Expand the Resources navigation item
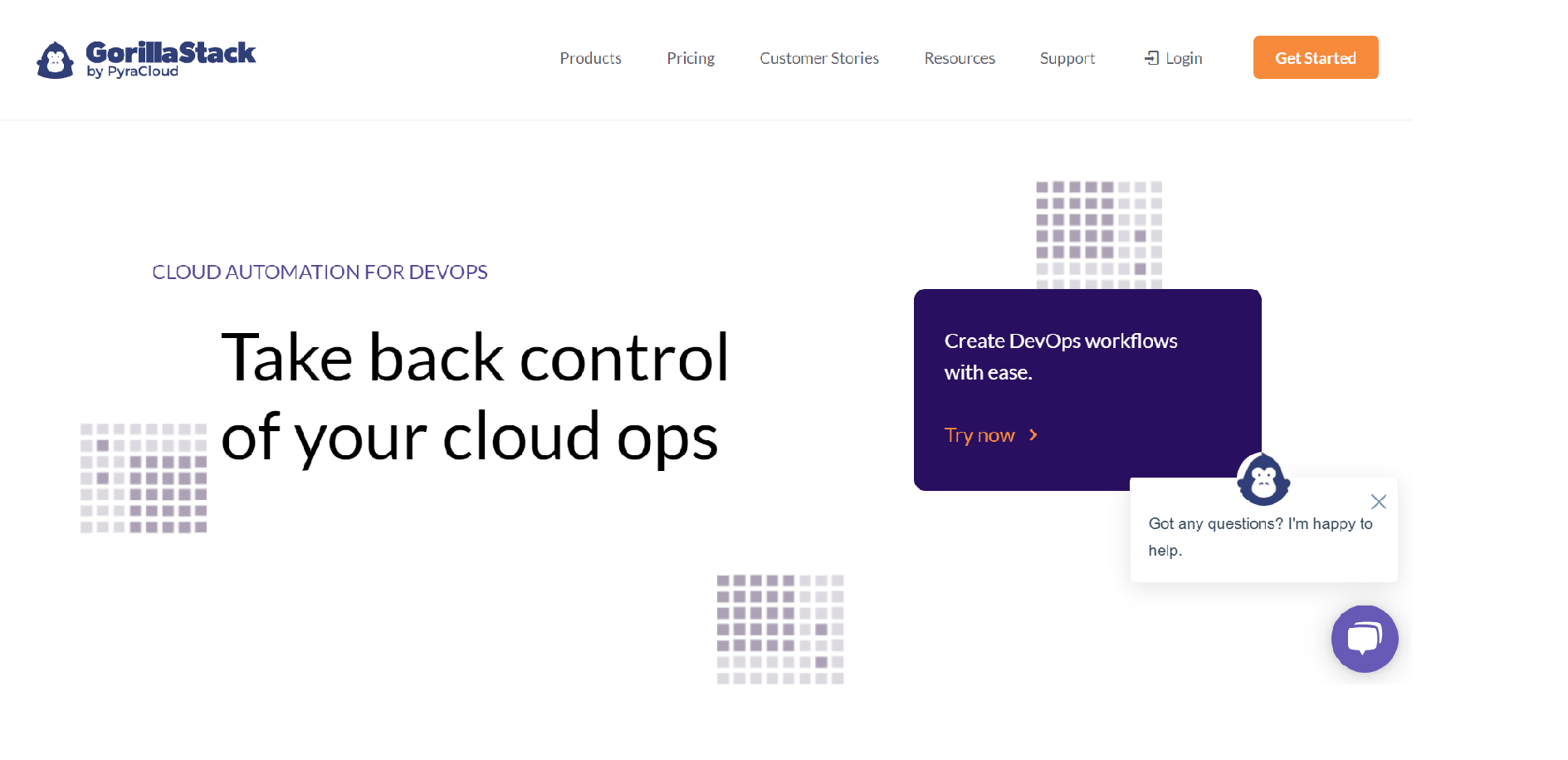This screenshot has width=1568, height=760. tap(959, 58)
